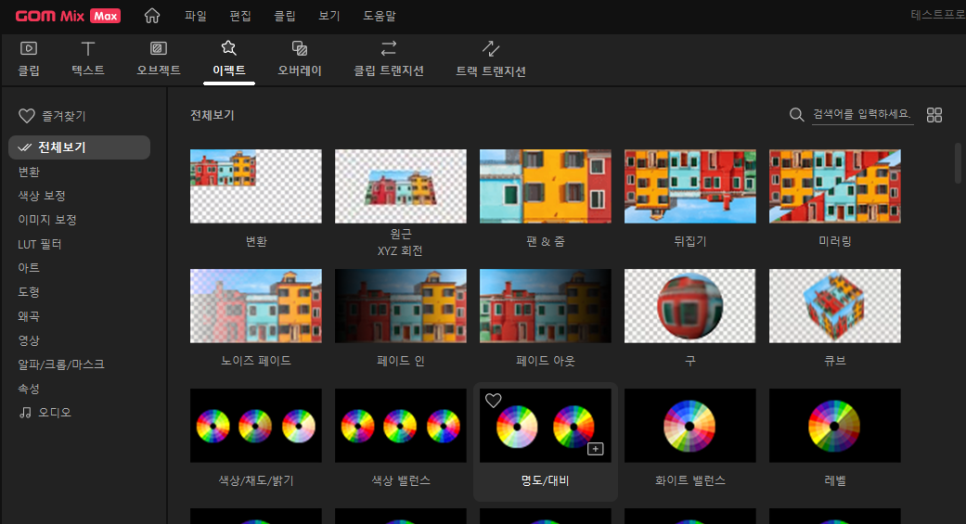Add the 명도/대비 effect with the plus icon
The height and width of the screenshot is (524, 966).
pyautogui.click(x=595, y=449)
